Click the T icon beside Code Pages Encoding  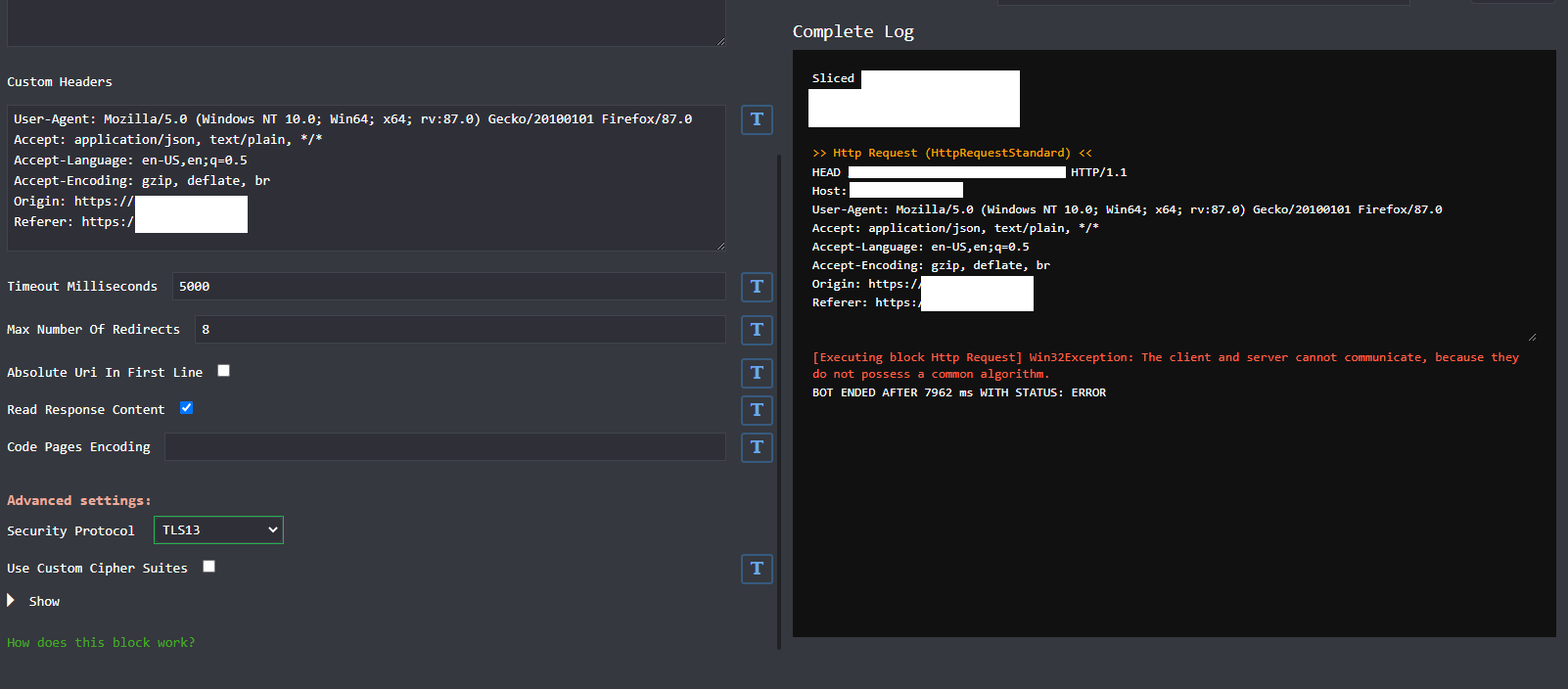757,447
